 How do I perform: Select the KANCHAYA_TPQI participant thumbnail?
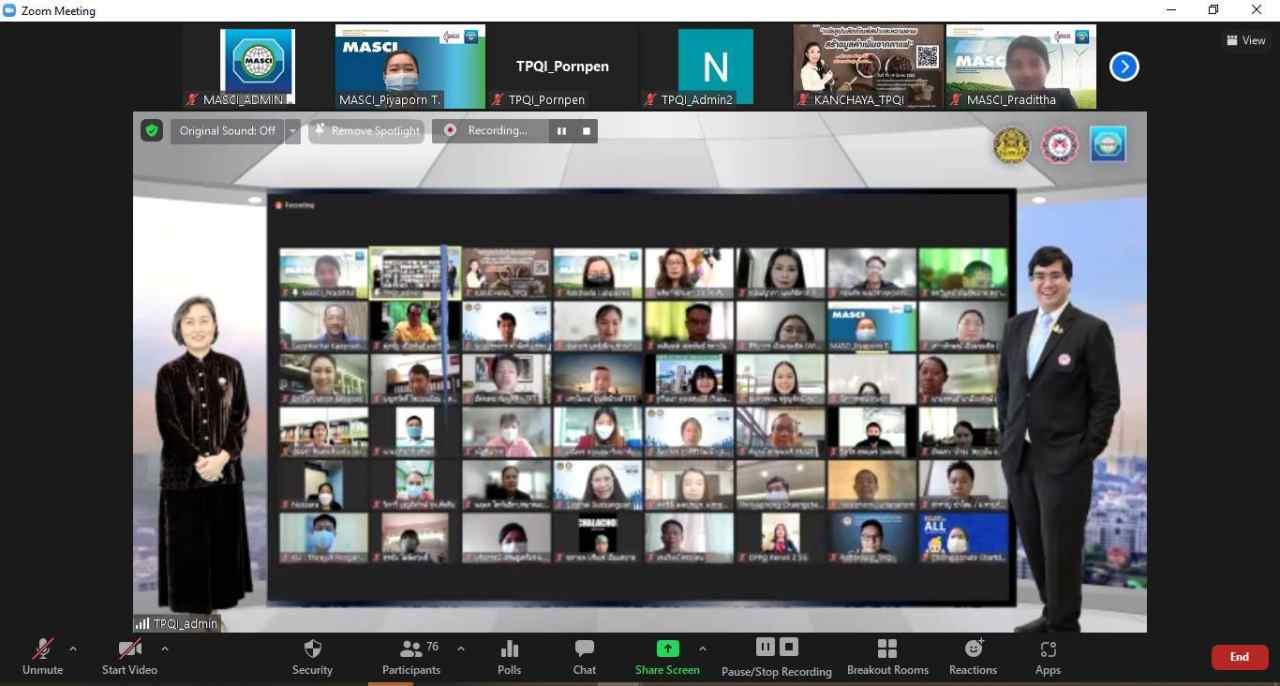coord(868,66)
